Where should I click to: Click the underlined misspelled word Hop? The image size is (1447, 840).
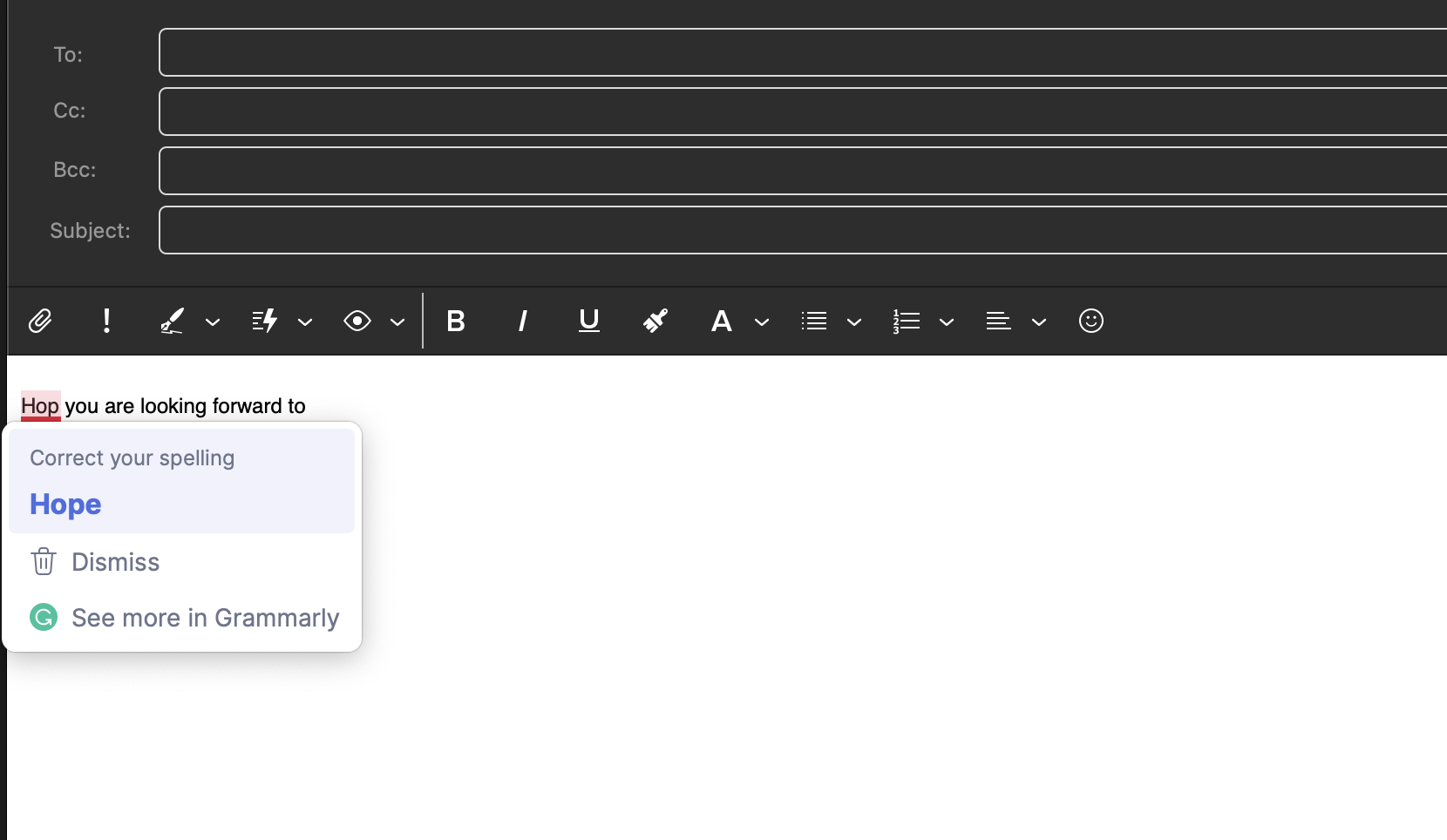tap(40, 406)
